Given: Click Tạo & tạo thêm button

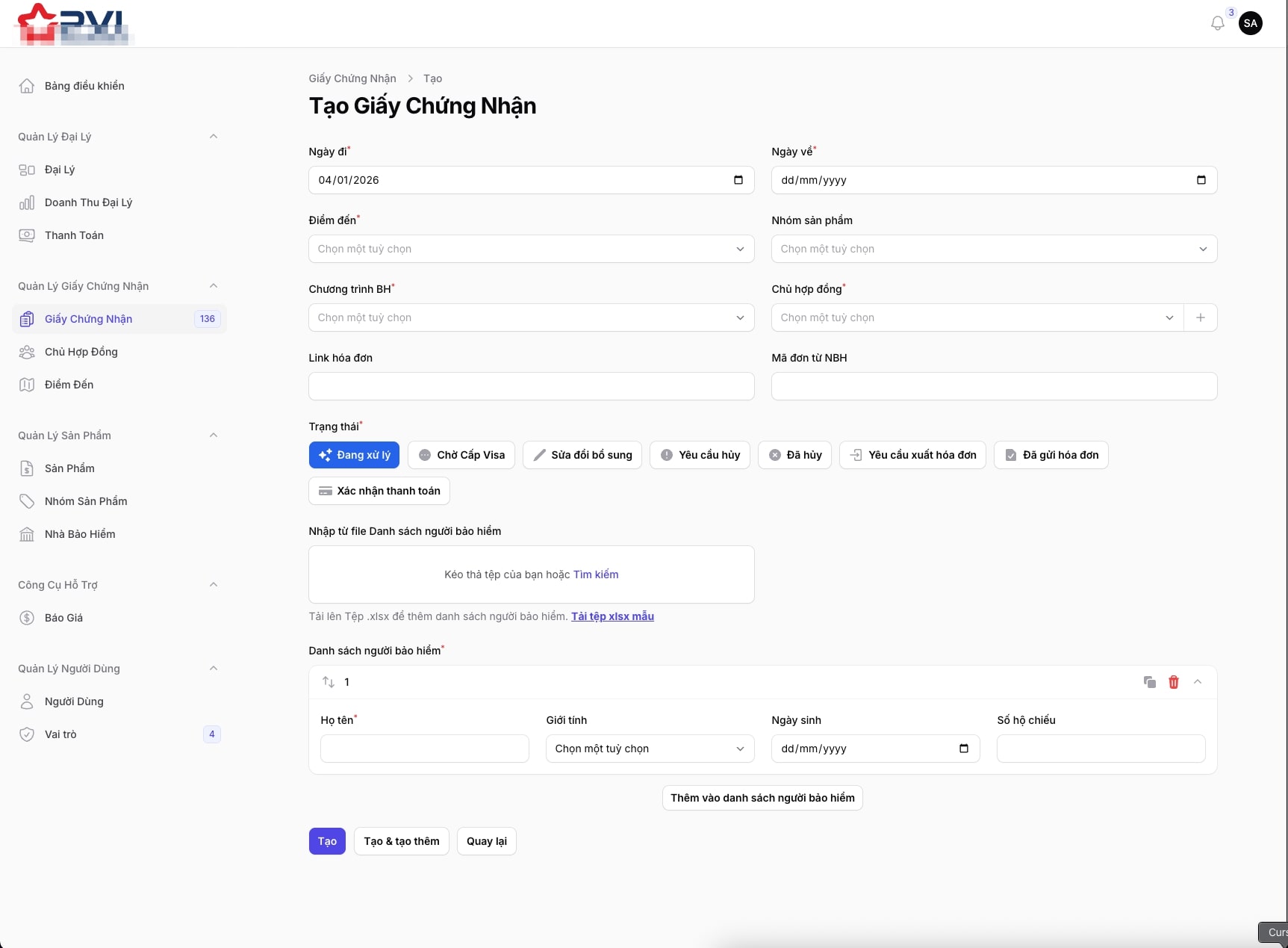Looking at the screenshot, I should coord(401,841).
